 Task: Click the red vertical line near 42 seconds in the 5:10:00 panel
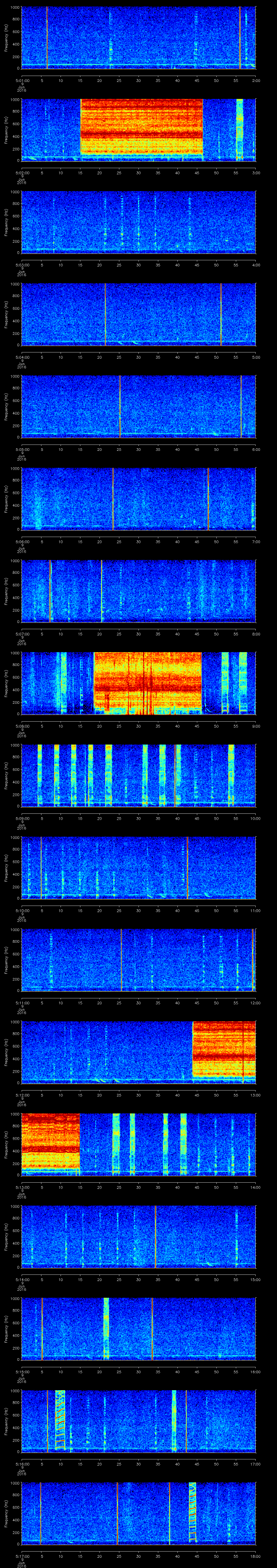[187, 868]
